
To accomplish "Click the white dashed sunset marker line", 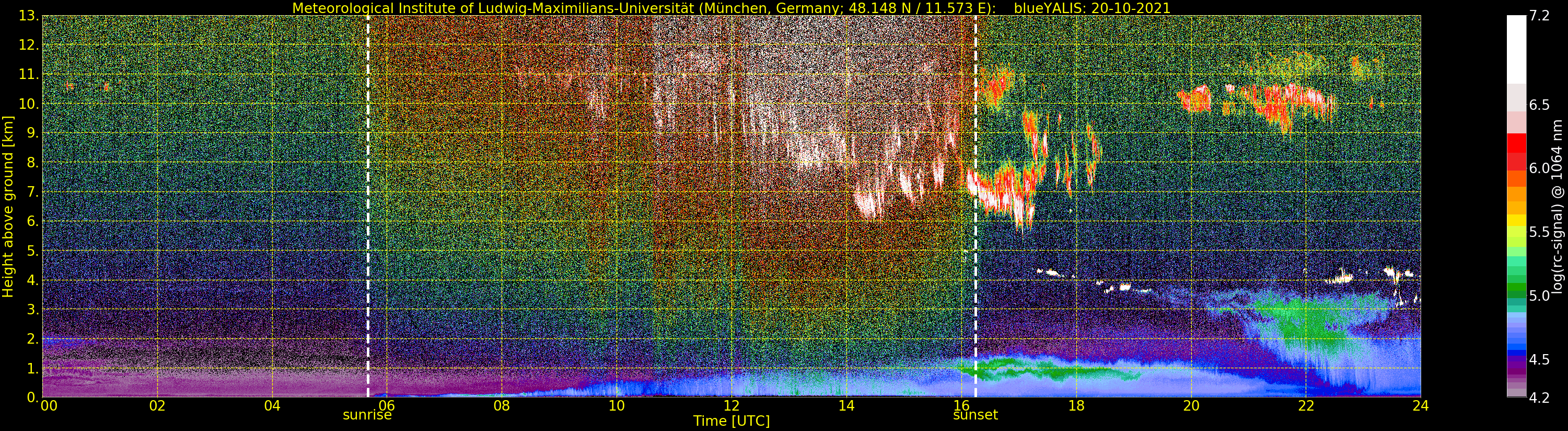I will pyautogui.click(x=975, y=206).
